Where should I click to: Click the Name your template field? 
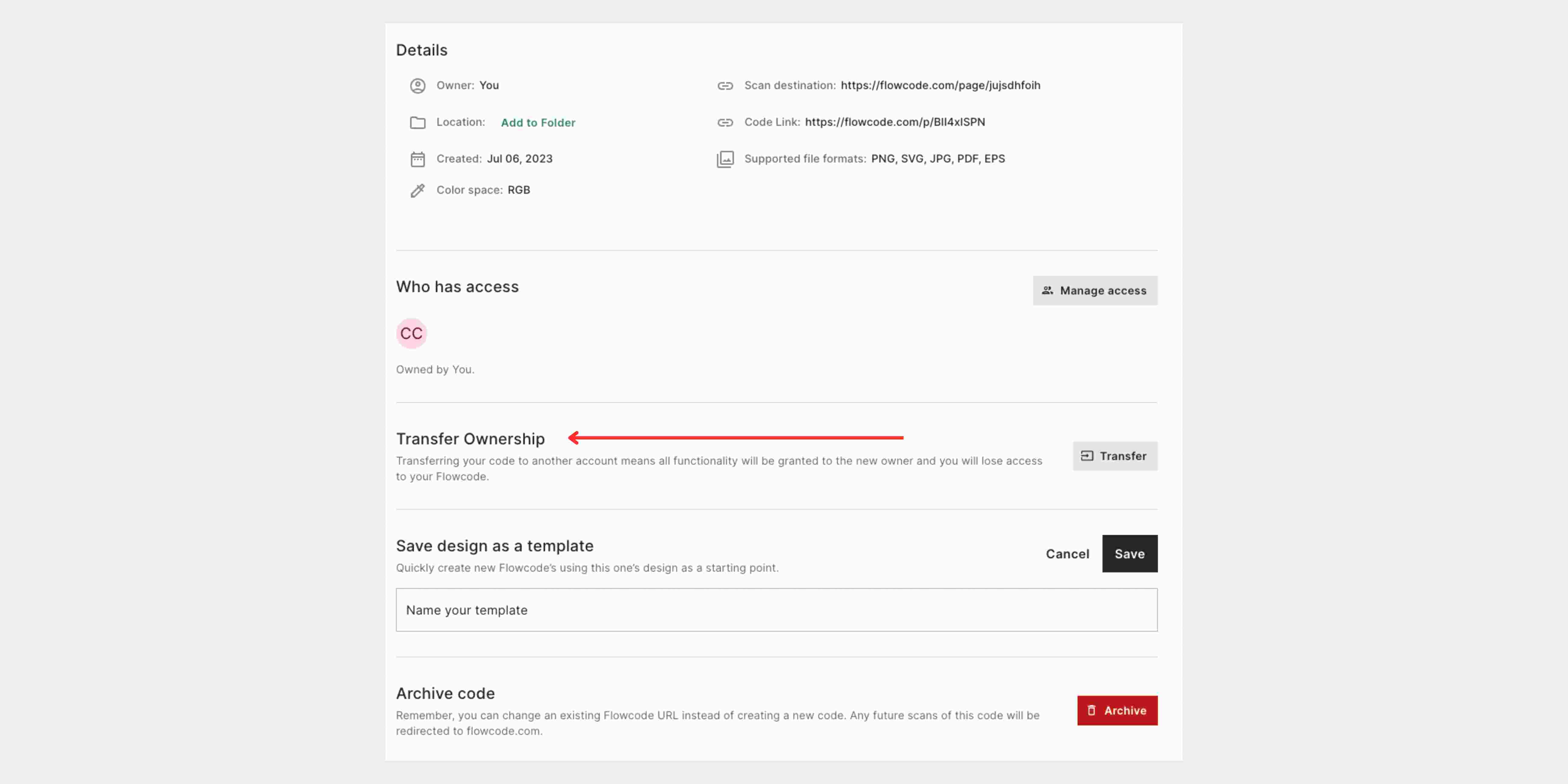(x=777, y=610)
